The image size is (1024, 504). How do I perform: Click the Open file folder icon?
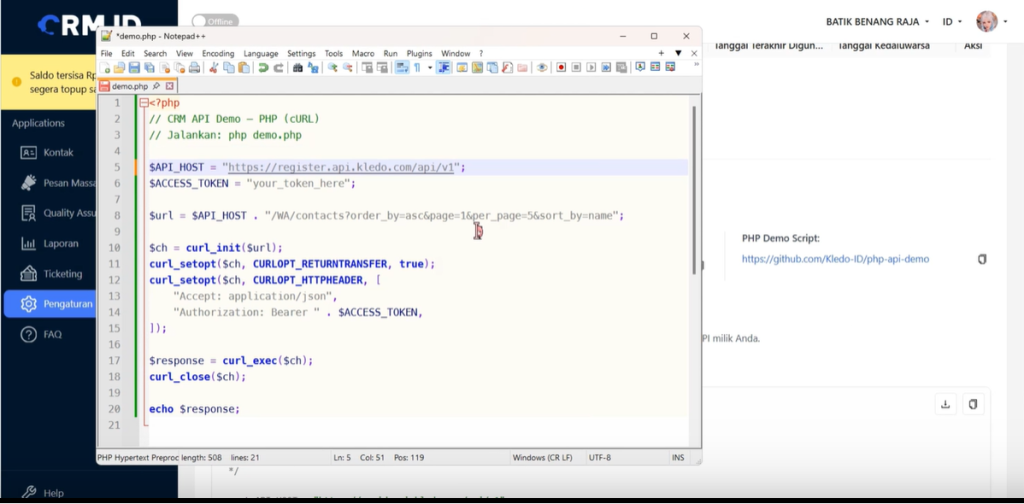pos(119,67)
